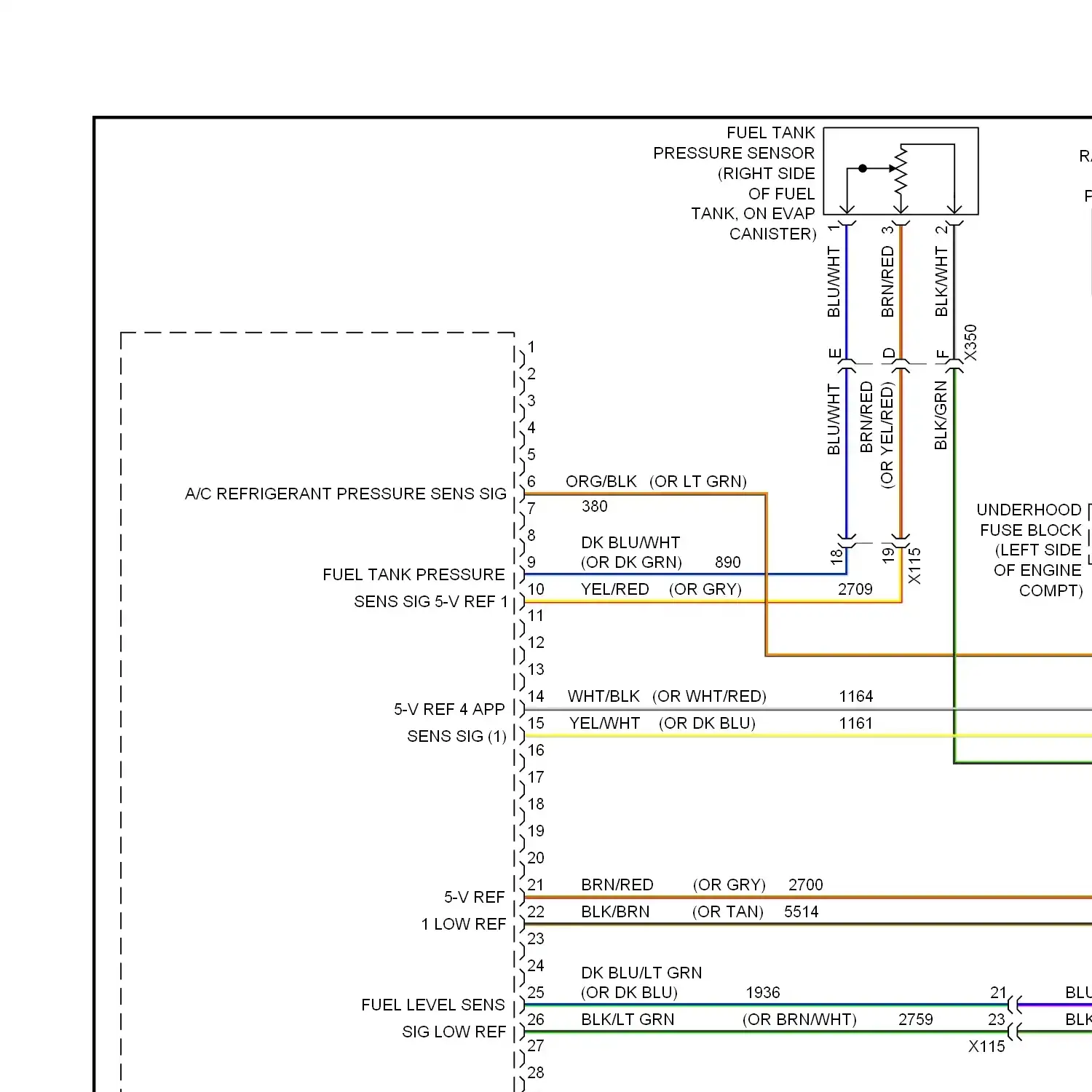This screenshot has height=1092, width=1092.
Task: Select circuit number 380
Action: point(595,506)
